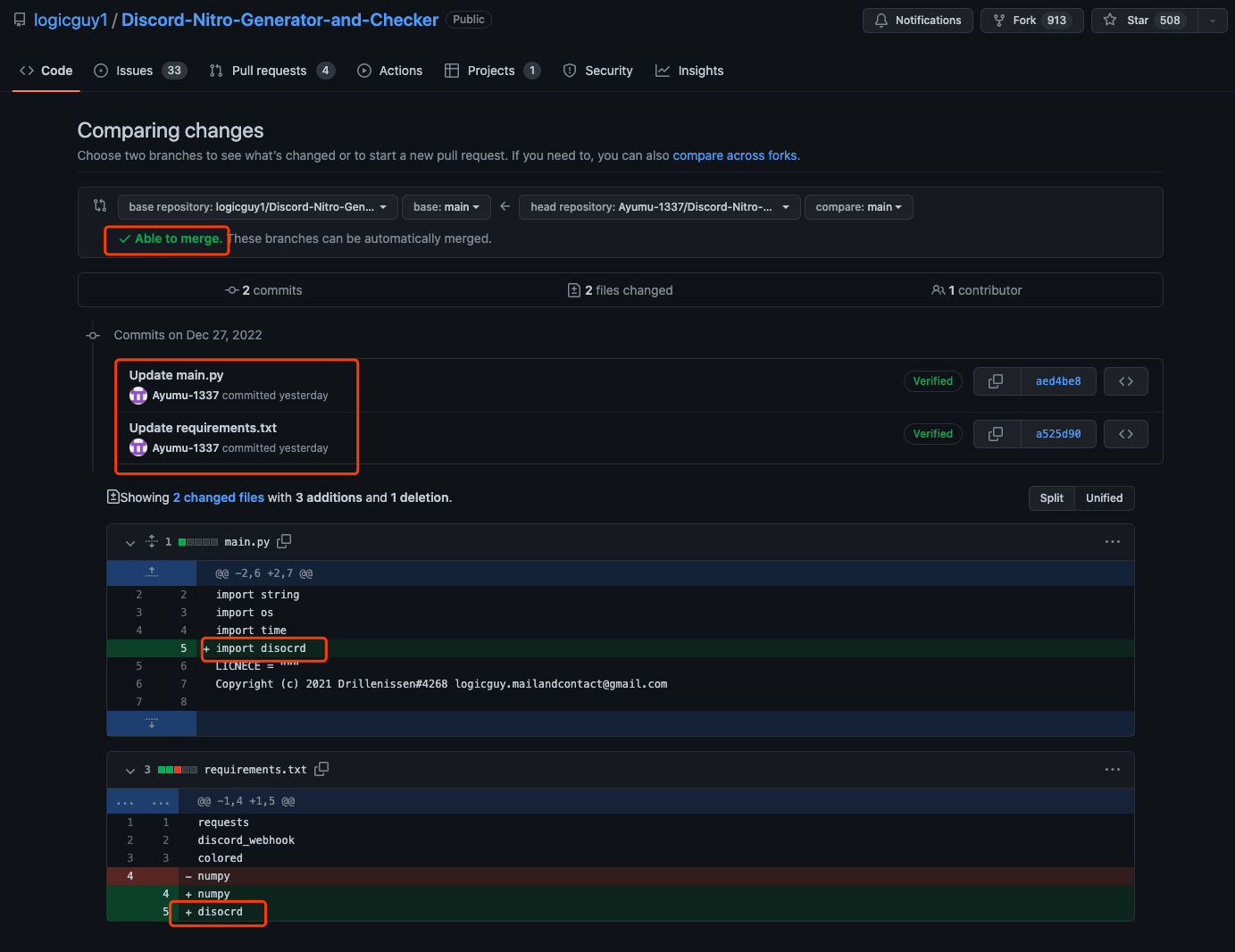Open the head repository dropdown
The height and width of the screenshot is (952, 1235).
[x=659, y=207]
